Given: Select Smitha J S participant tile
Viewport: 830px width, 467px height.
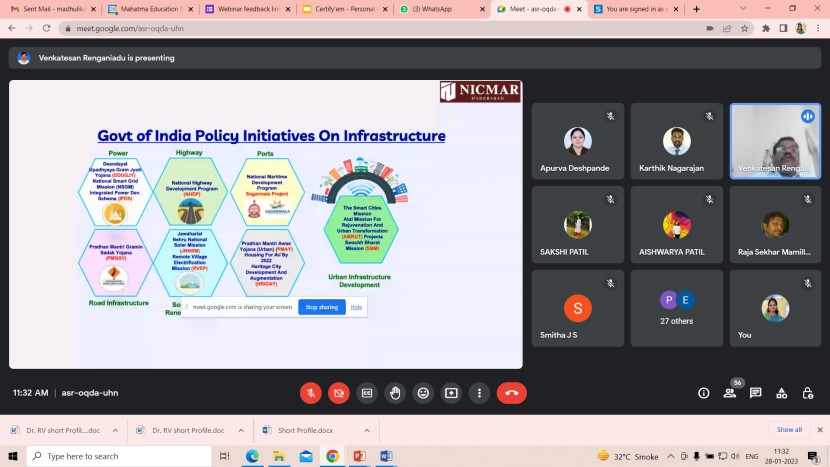Looking at the screenshot, I should pos(578,308).
